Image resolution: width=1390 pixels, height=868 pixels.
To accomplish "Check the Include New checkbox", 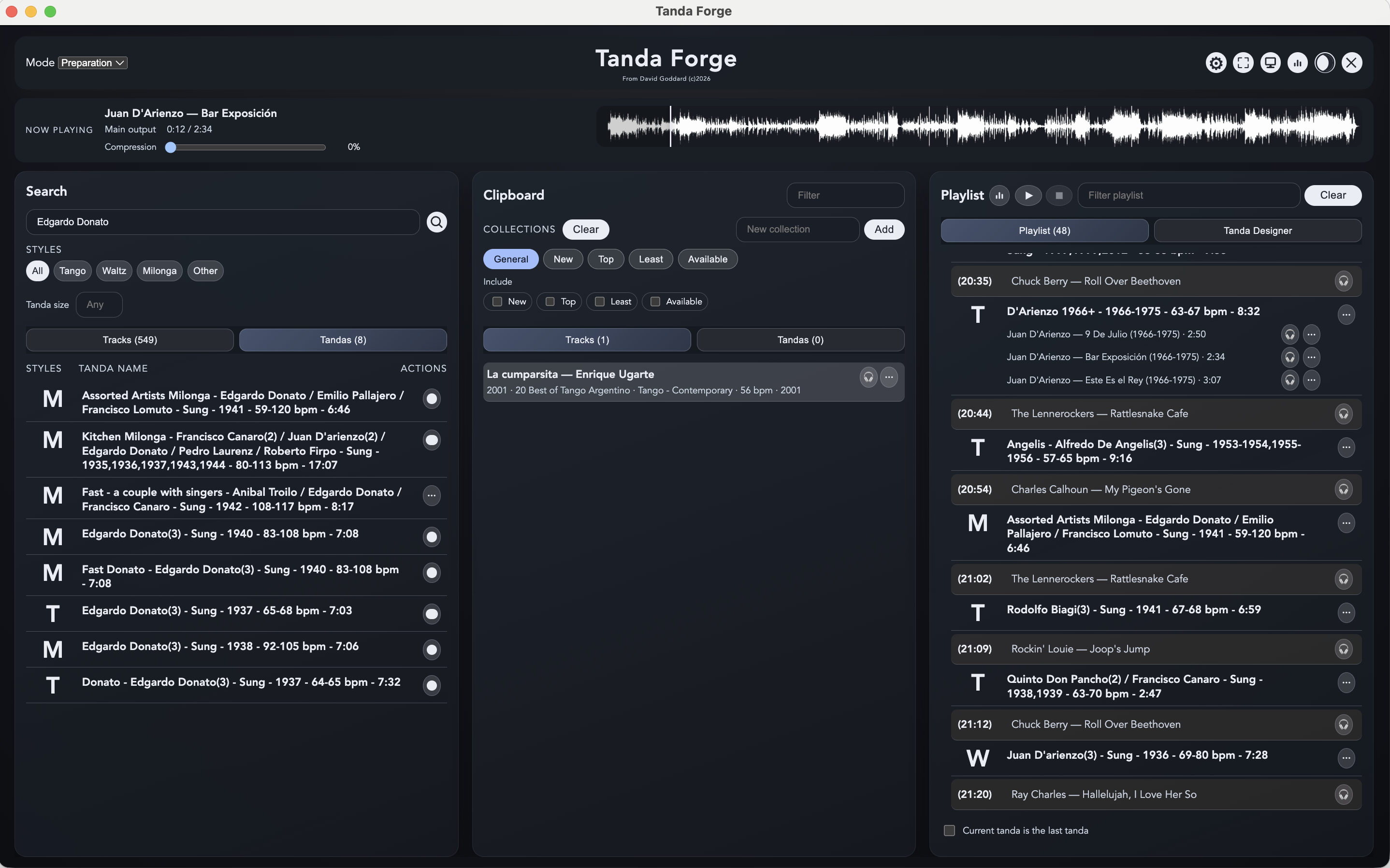I will pos(497,302).
